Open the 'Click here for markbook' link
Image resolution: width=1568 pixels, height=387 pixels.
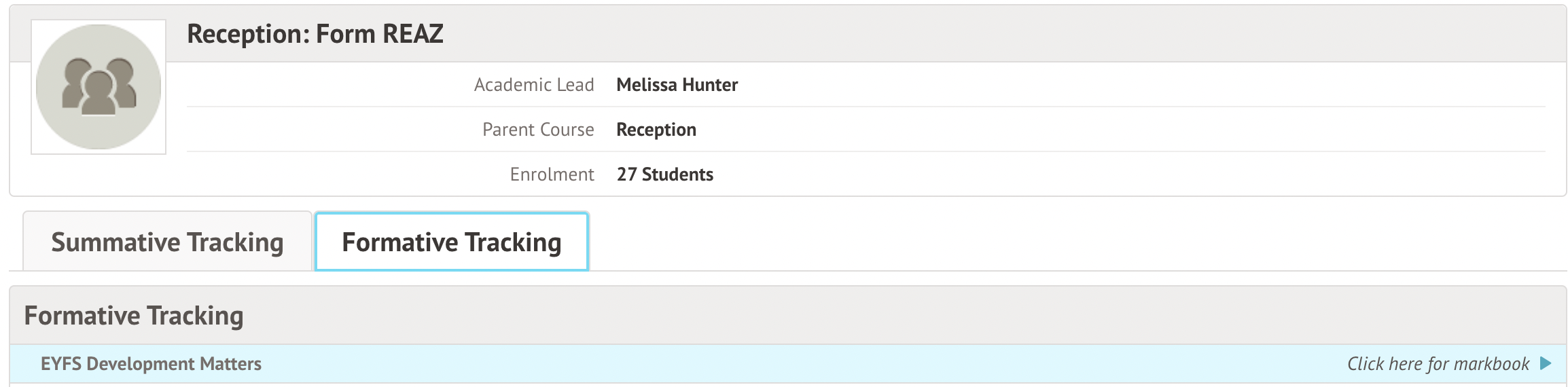(x=1438, y=364)
